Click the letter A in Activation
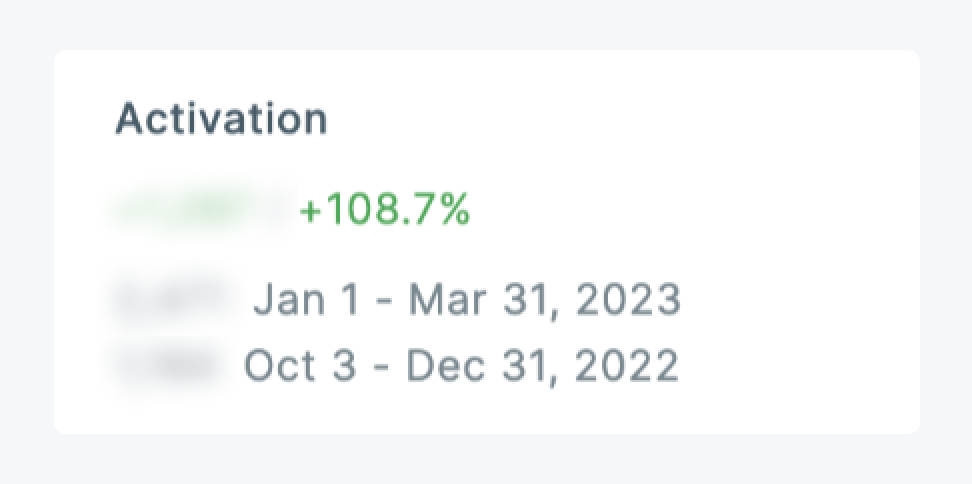972x484 pixels. coord(130,119)
